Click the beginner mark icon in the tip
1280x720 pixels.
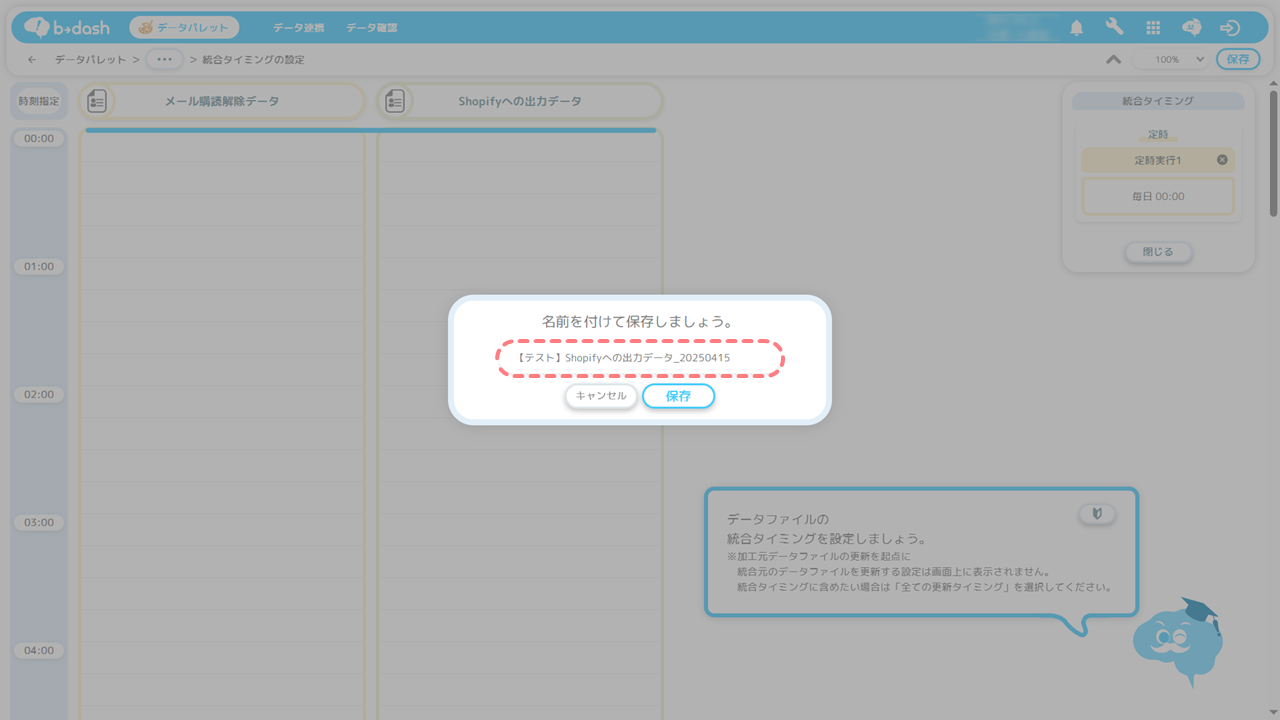point(1097,514)
